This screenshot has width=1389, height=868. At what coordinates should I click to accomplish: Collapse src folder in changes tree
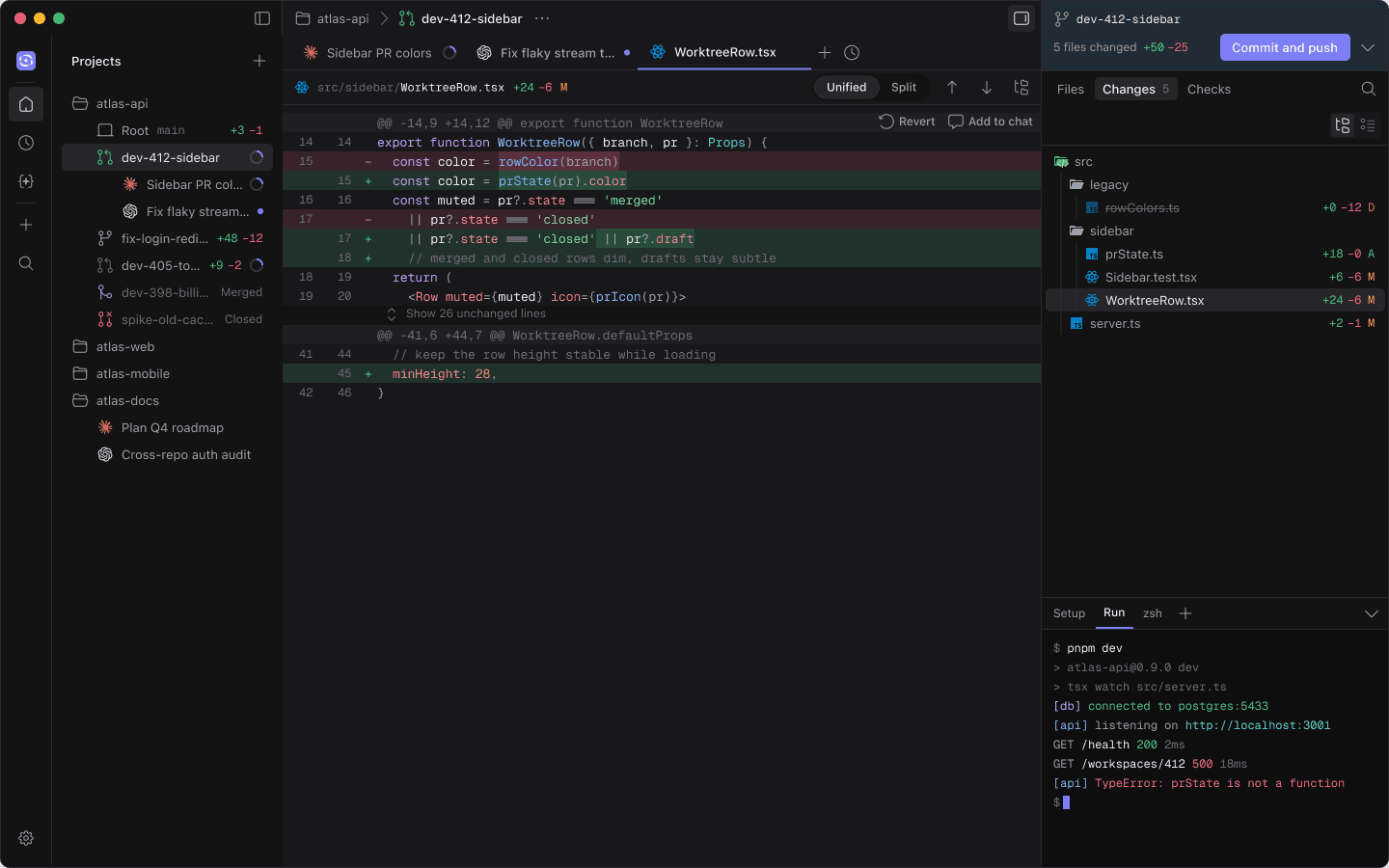[1215, 161]
